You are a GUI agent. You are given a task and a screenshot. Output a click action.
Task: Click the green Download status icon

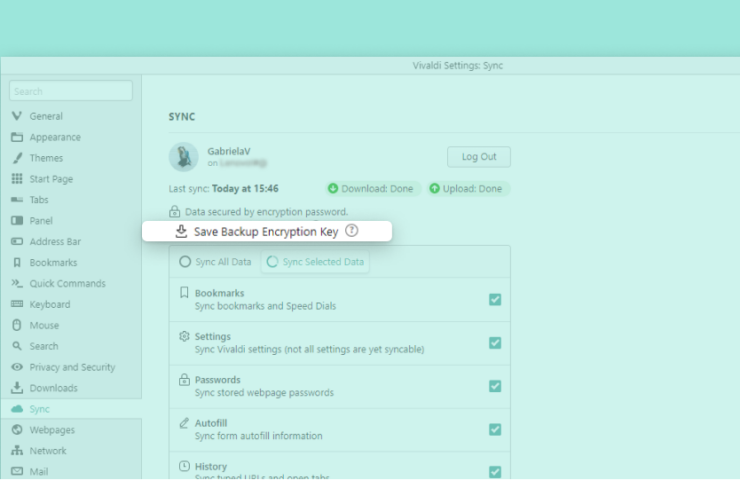[x=333, y=188]
